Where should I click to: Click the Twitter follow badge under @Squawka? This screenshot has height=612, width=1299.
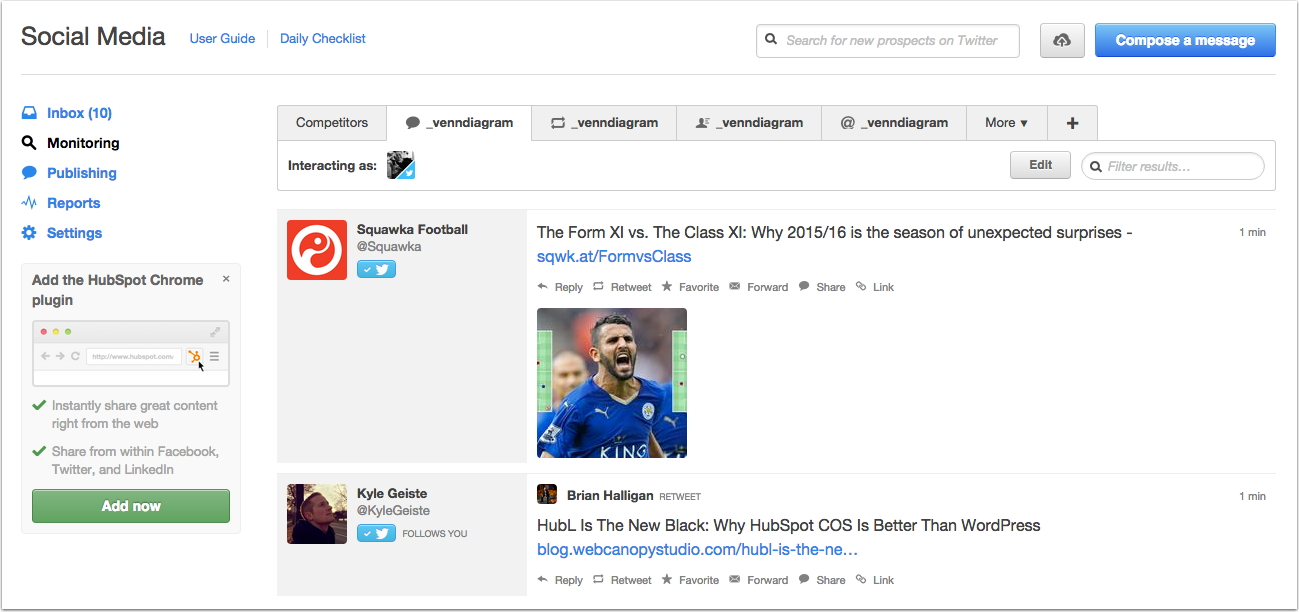(376, 268)
